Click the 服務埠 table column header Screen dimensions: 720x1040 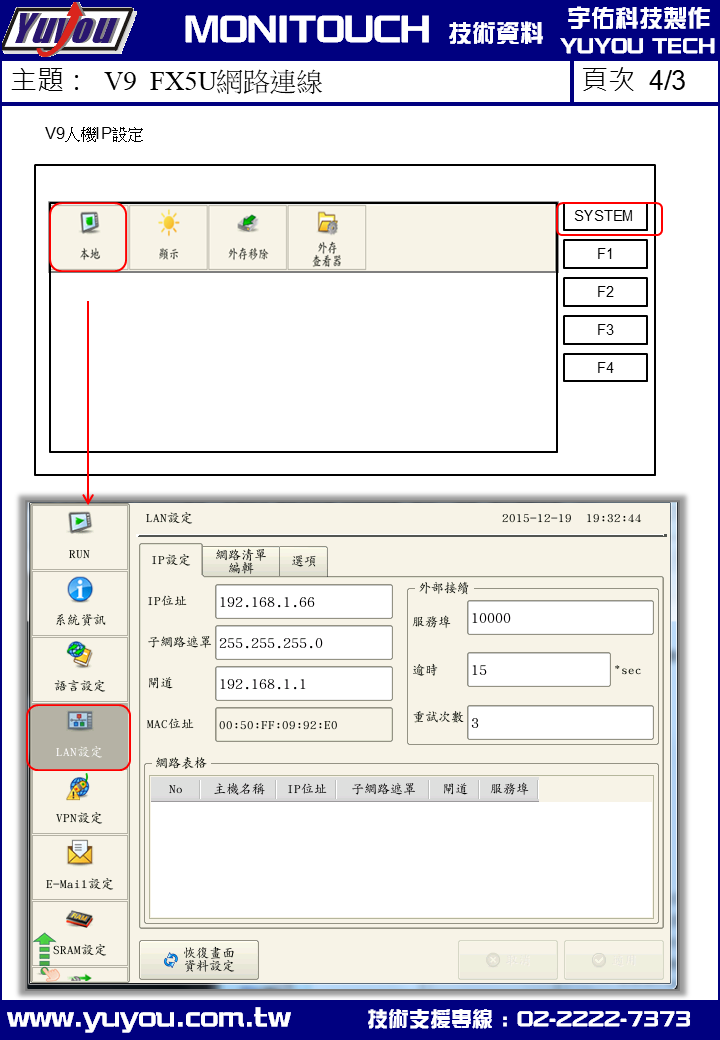tap(509, 789)
